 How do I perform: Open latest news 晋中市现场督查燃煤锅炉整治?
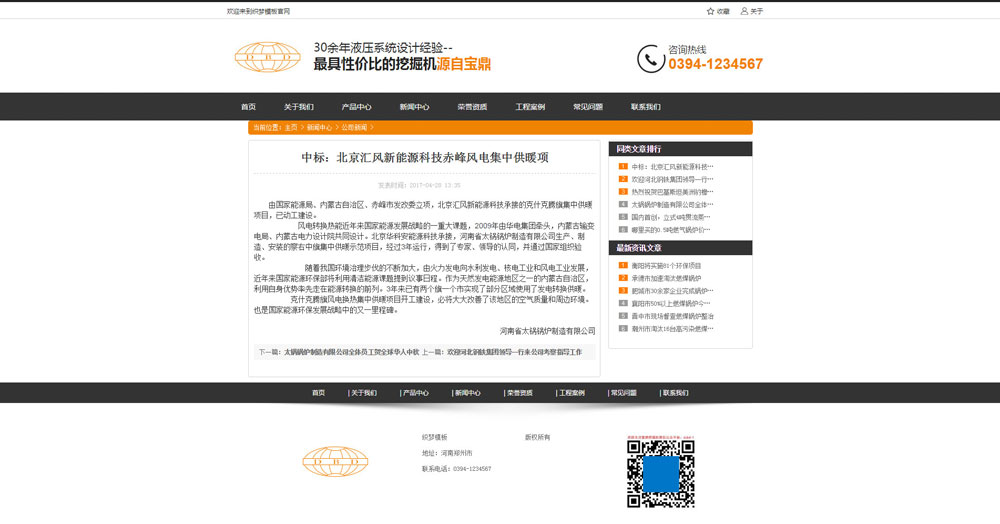pos(672,316)
